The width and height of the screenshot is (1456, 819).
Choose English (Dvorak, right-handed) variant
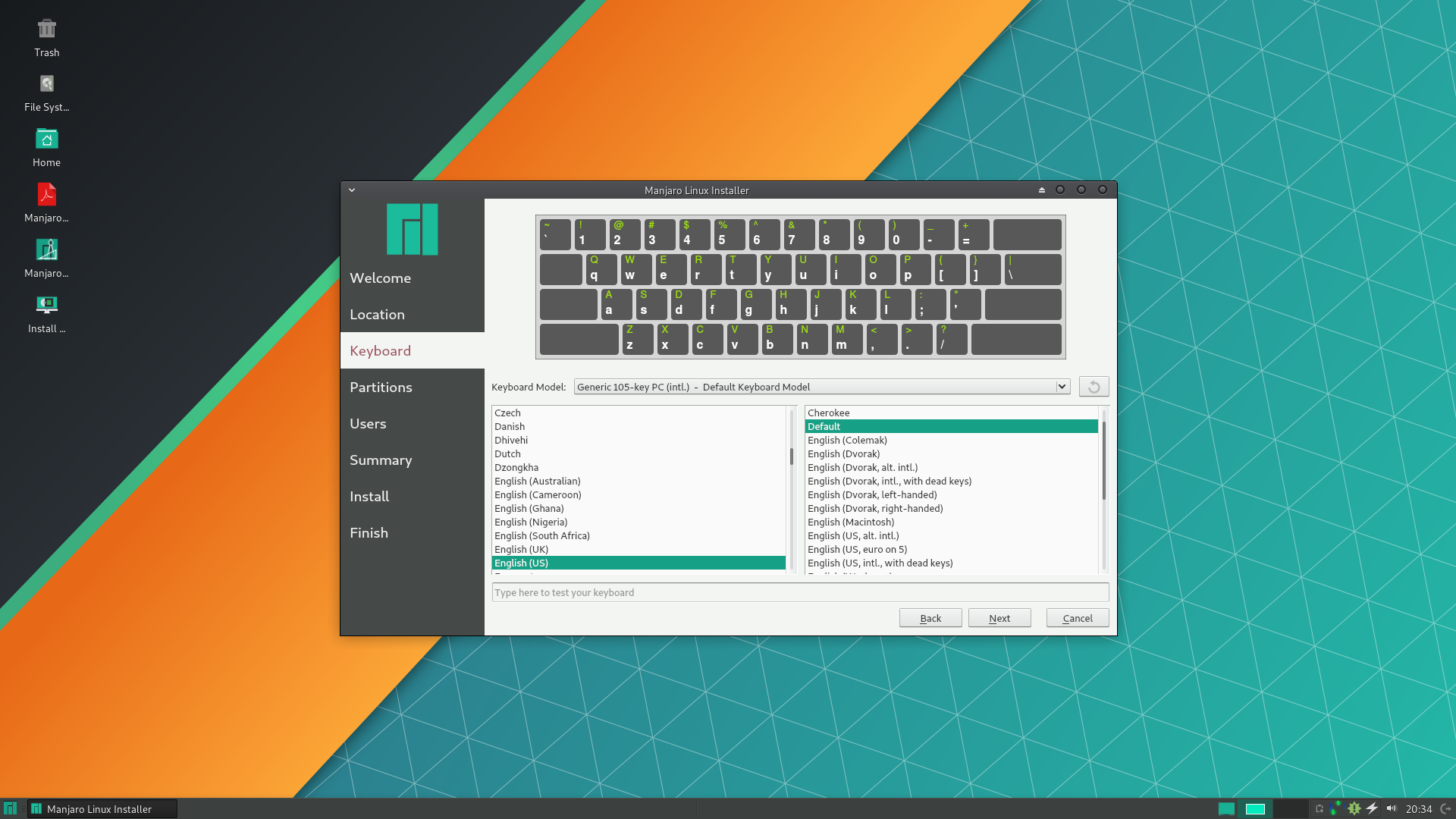point(951,508)
